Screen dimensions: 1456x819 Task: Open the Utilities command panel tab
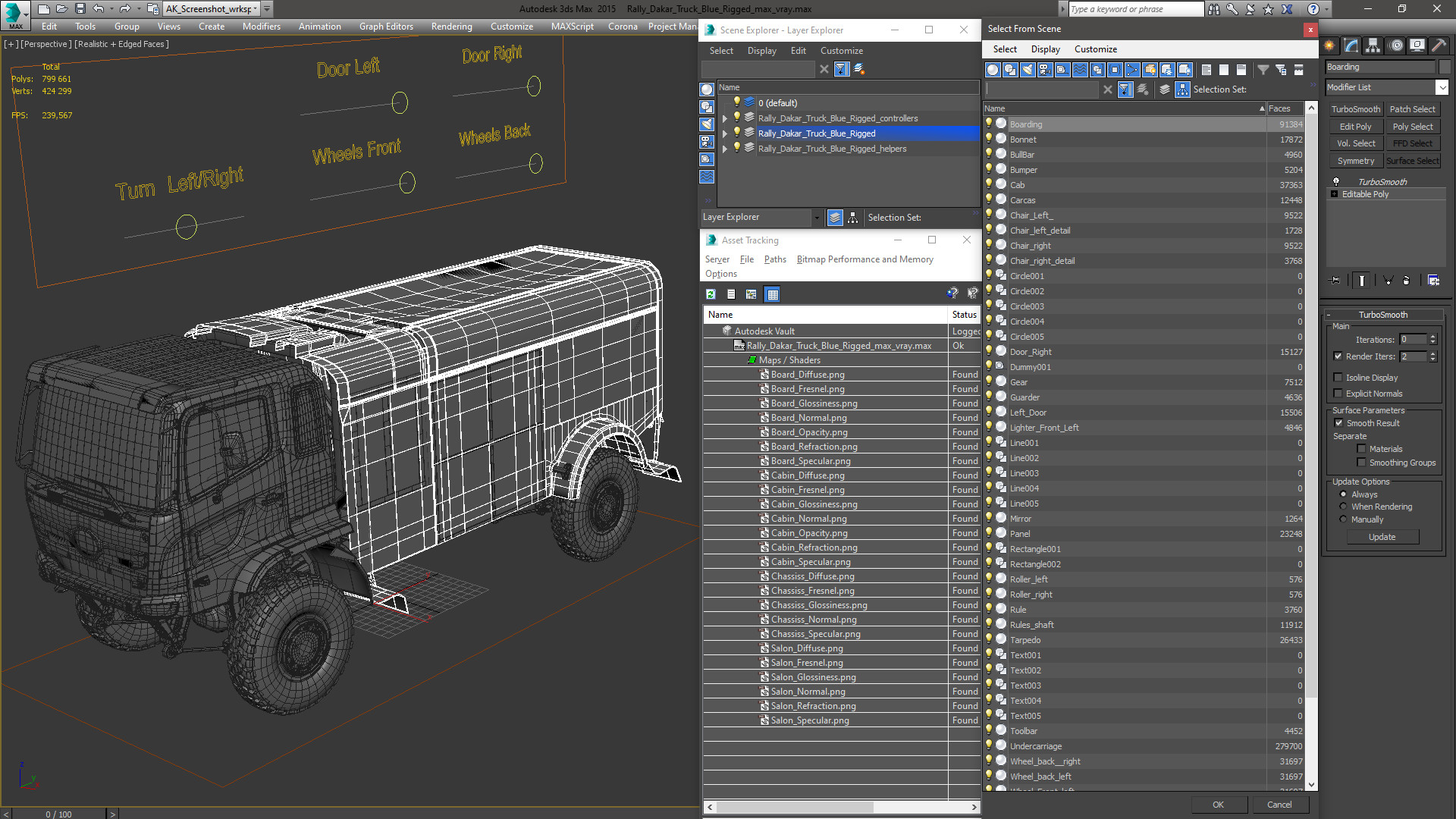(1439, 45)
